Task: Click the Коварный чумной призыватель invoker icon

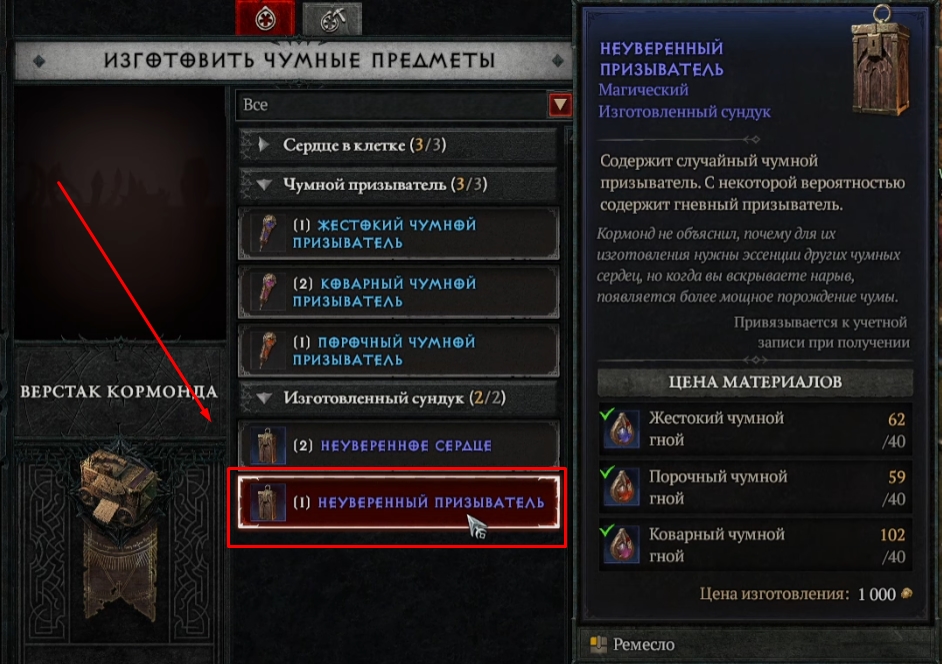Action: click(268, 291)
